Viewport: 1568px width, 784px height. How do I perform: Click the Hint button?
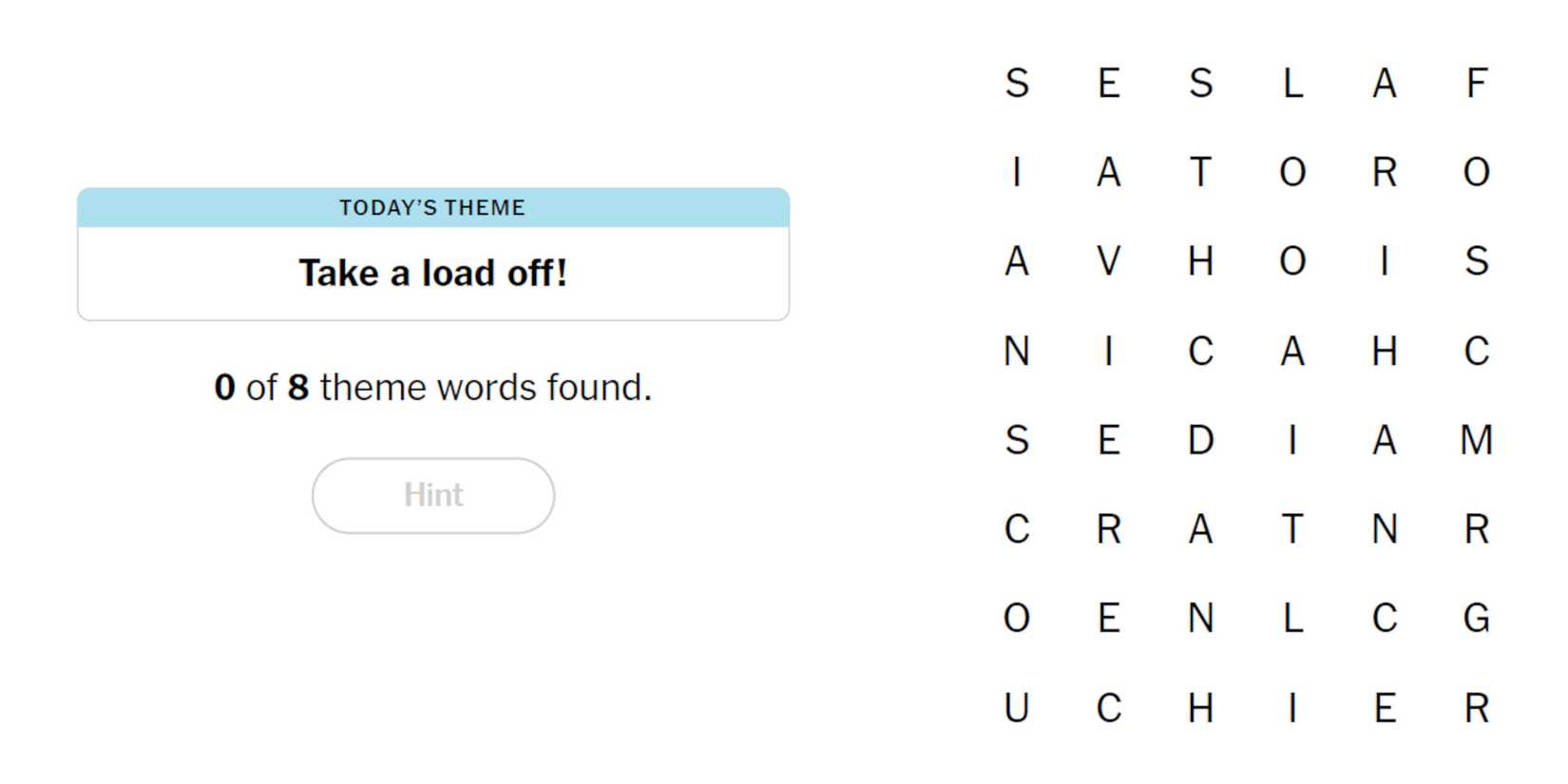click(x=433, y=495)
